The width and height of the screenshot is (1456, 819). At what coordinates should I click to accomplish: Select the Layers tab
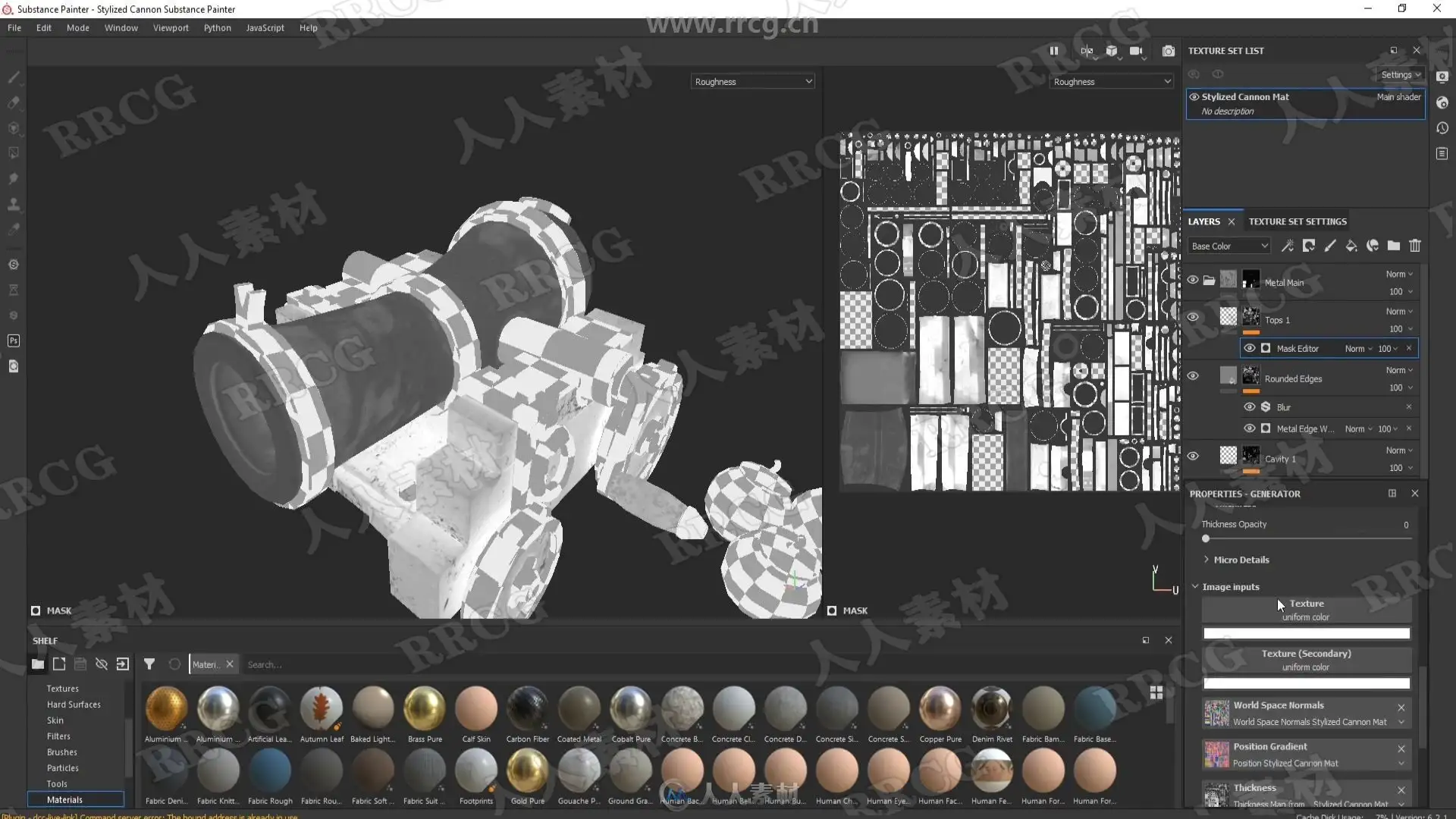click(1203, 221)
